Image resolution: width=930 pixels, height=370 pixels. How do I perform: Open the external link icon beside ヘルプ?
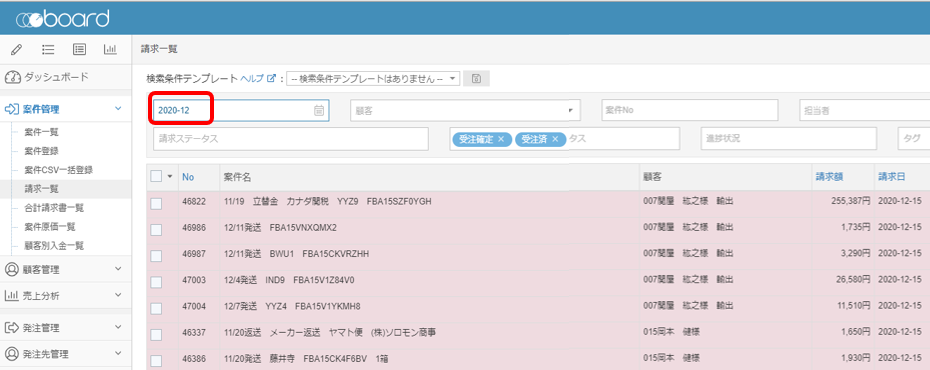(272, 79)
